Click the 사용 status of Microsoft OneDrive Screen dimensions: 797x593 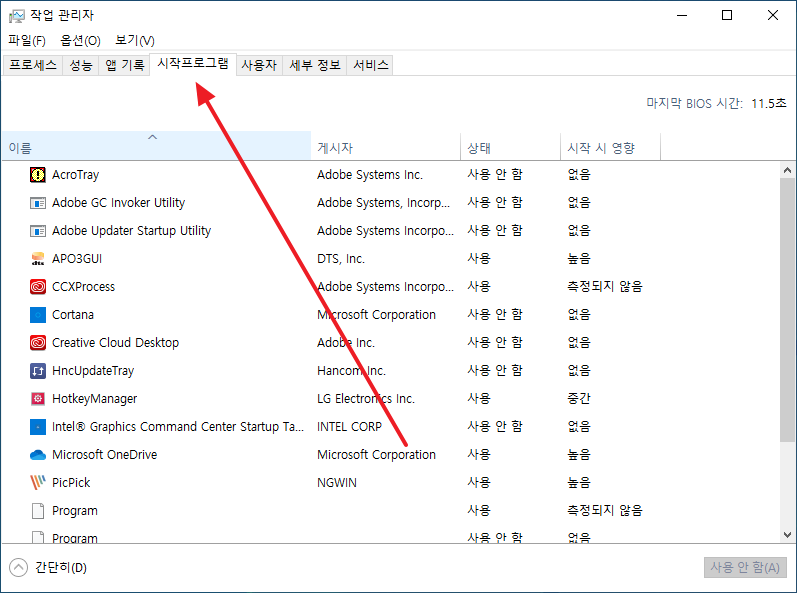[x=479, y=454]
